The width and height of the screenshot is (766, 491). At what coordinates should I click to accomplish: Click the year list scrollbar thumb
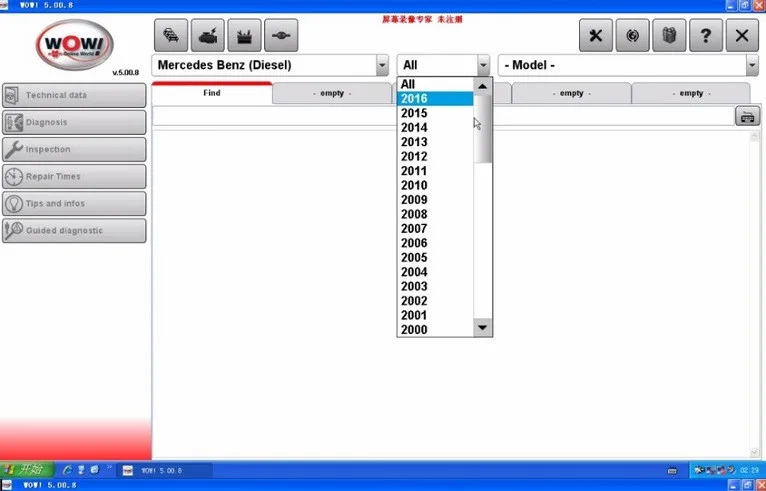[x=483, y=129]
